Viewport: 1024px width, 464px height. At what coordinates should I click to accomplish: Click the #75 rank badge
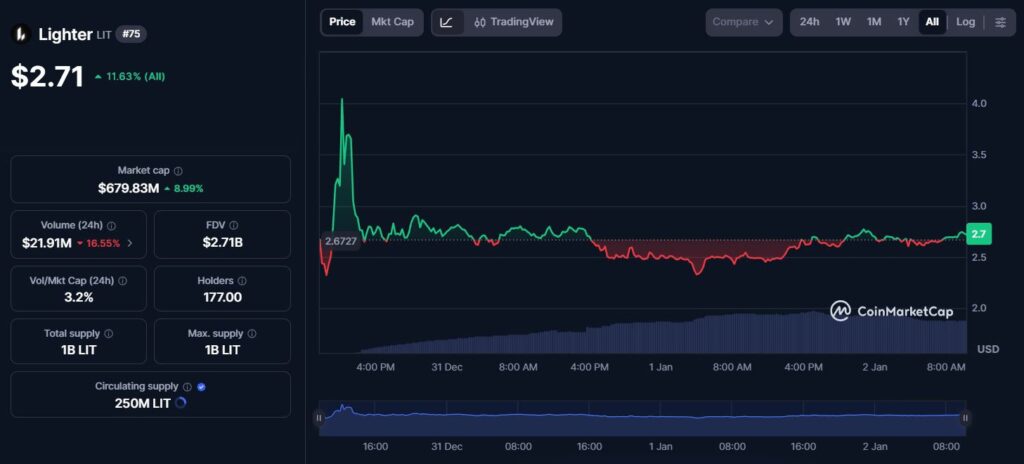(130, 34)
